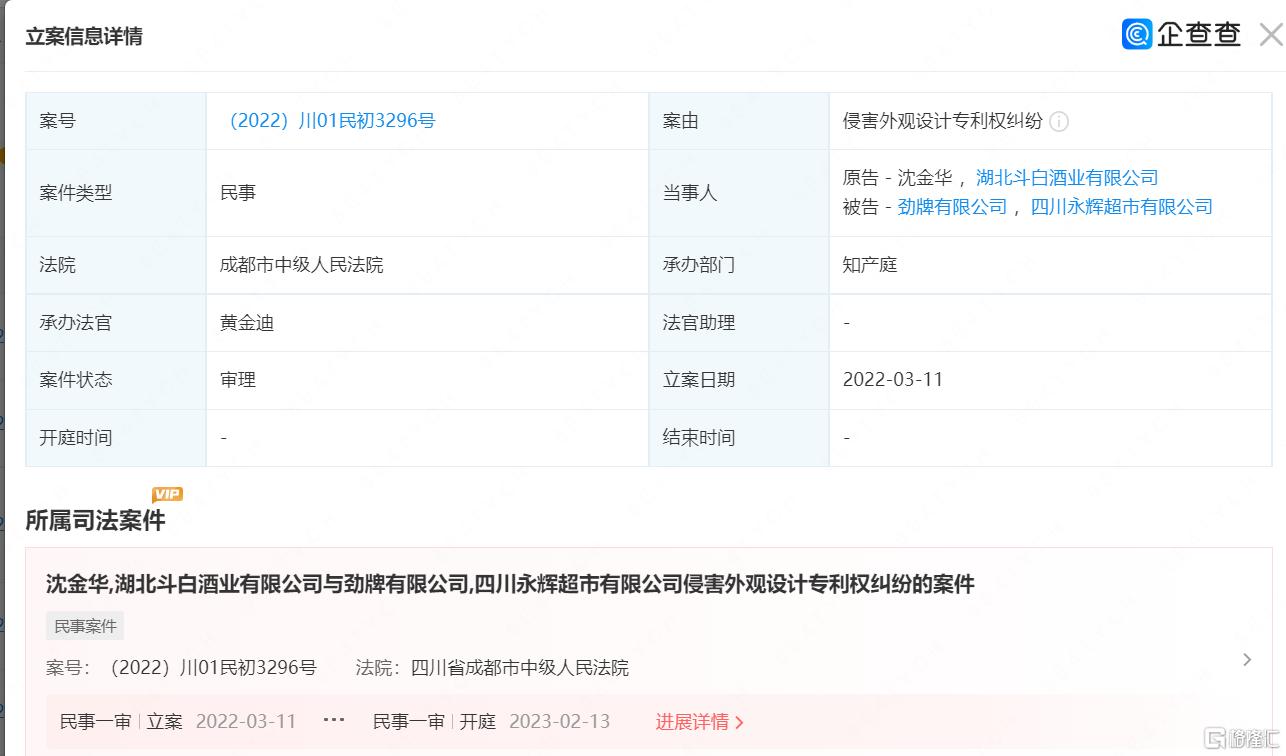Select the 立案日期 label cell

click(739, 380)
